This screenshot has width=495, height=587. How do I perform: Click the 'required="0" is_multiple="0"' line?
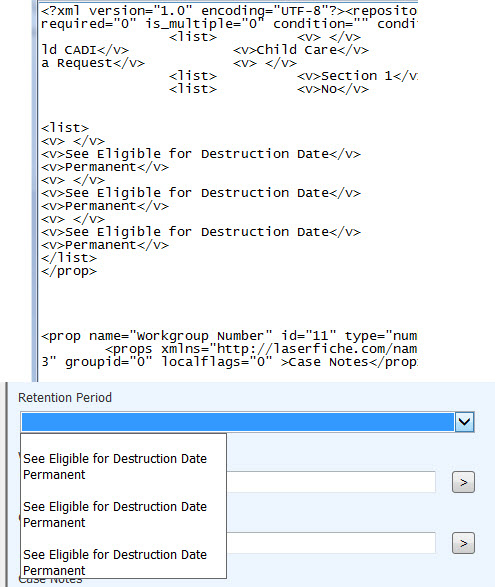pyautogui.click(x=229, y=24)
